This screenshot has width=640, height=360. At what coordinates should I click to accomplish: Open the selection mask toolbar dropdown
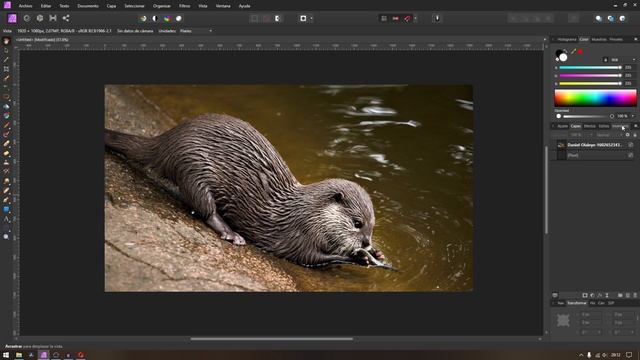[x=311, y=18]
